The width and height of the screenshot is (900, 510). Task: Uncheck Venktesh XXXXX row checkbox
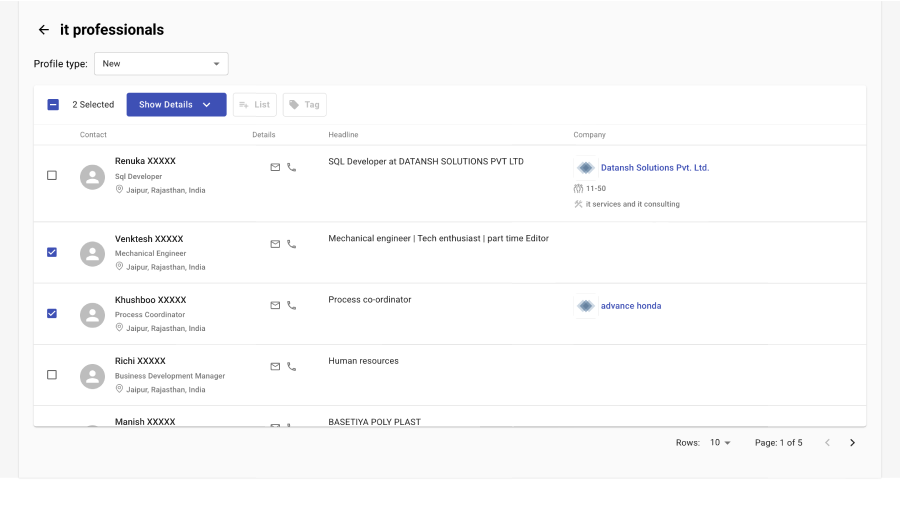(52, 253)
